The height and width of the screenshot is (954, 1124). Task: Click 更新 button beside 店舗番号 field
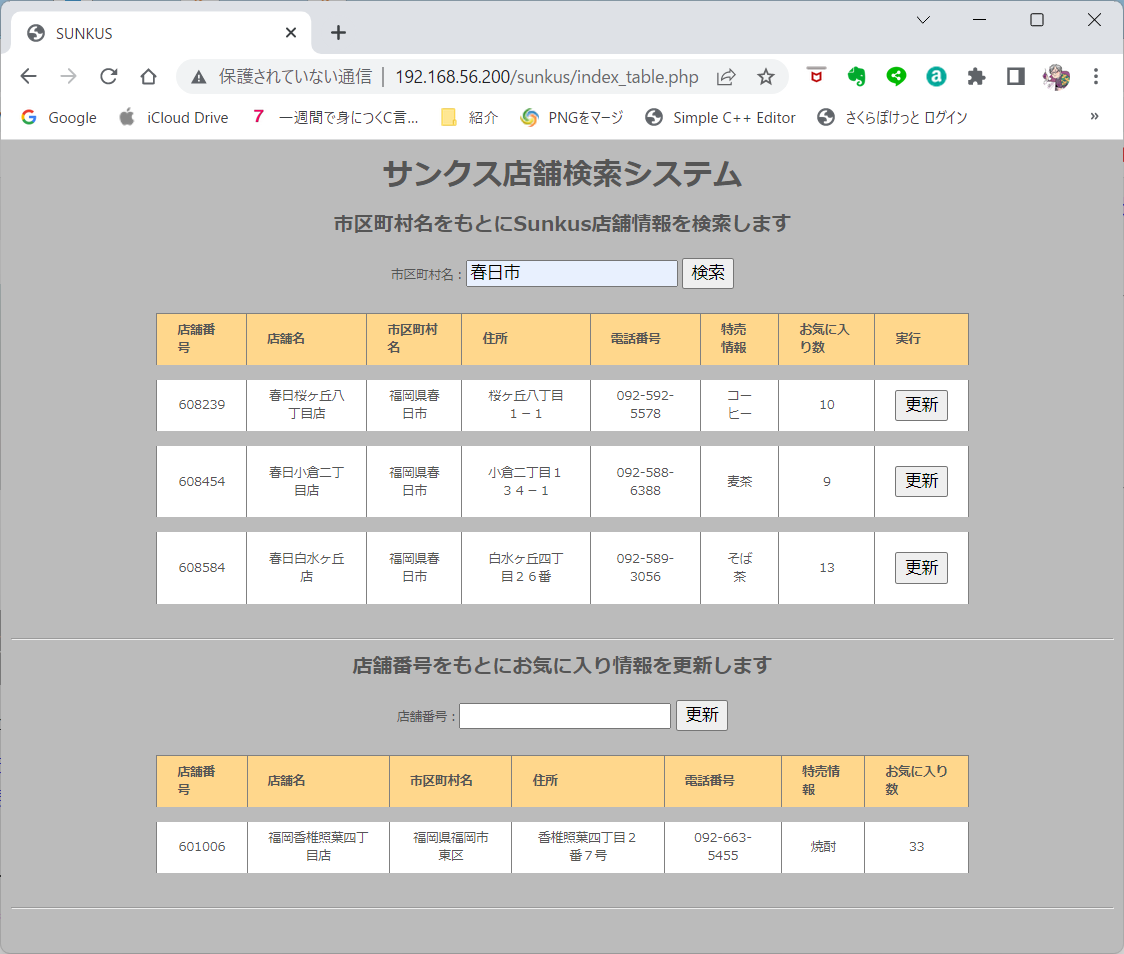702,715
